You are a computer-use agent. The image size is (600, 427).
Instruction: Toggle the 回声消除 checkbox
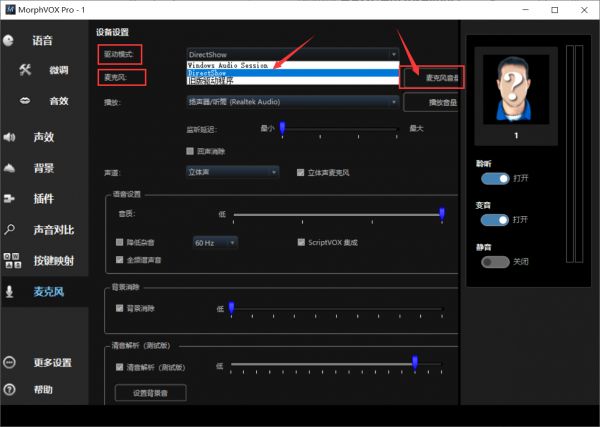click(190, 151)
